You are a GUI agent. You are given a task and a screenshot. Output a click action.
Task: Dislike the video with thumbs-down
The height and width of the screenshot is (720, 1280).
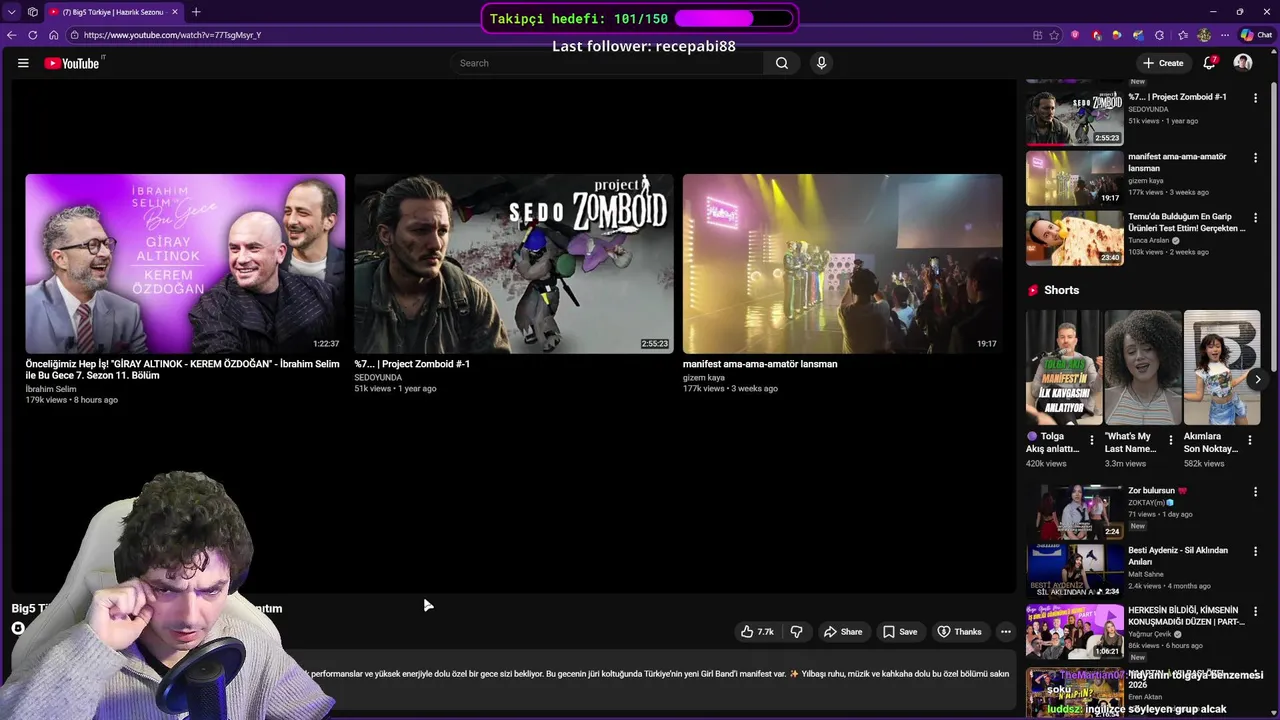coord(797,632)
